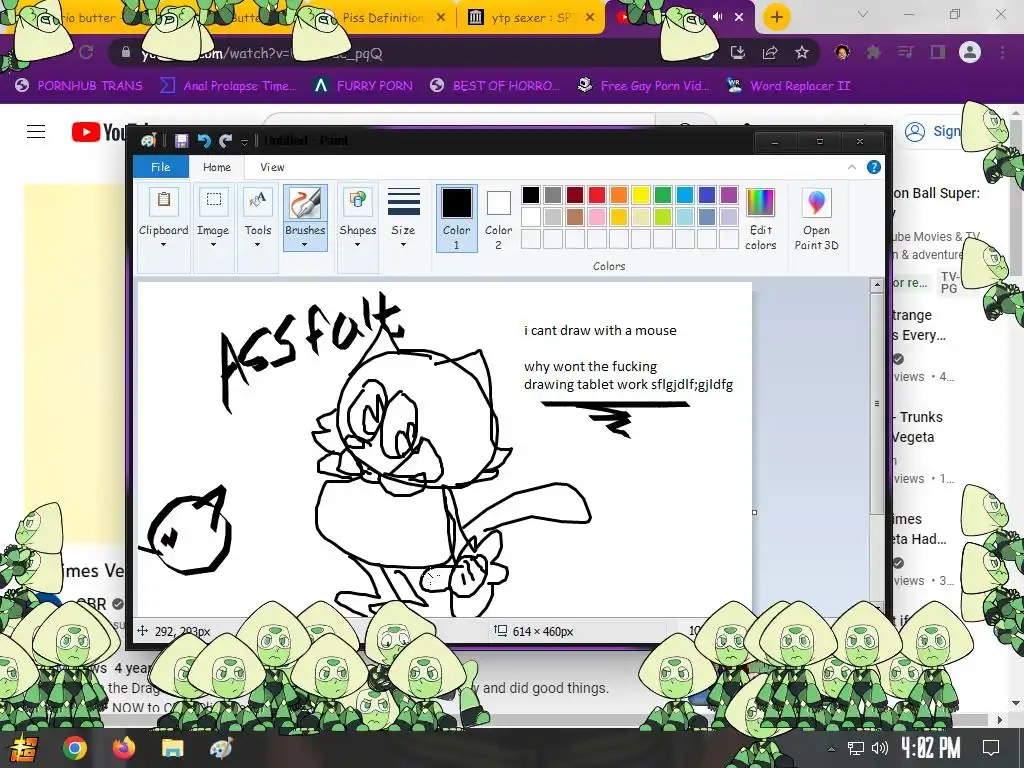Open the BEST OF HORRO... bookmark
Image resolution: width=1024 pixels, height=768 pixels.
point(495,86)
